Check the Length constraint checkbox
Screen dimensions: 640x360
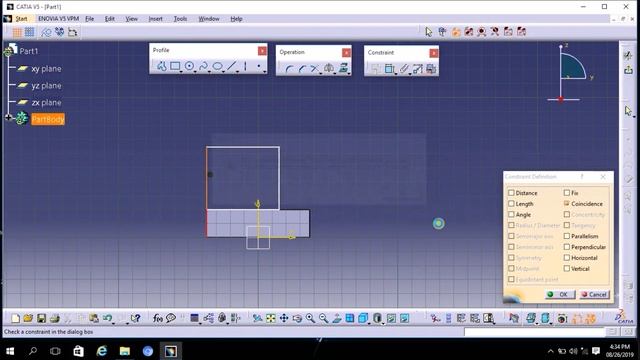pos(511,203)
